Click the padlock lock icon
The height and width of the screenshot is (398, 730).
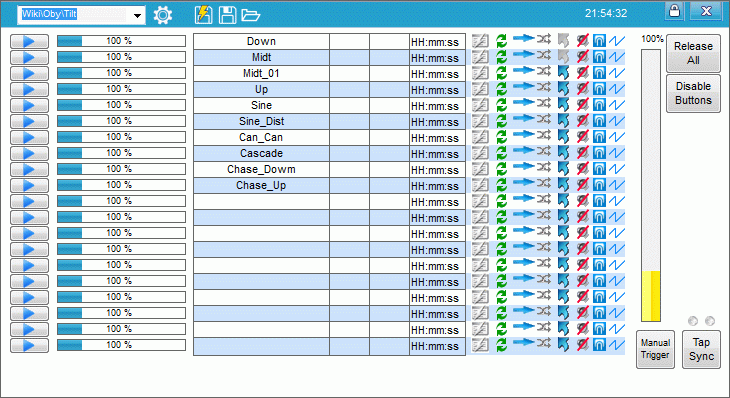point(674,11)
